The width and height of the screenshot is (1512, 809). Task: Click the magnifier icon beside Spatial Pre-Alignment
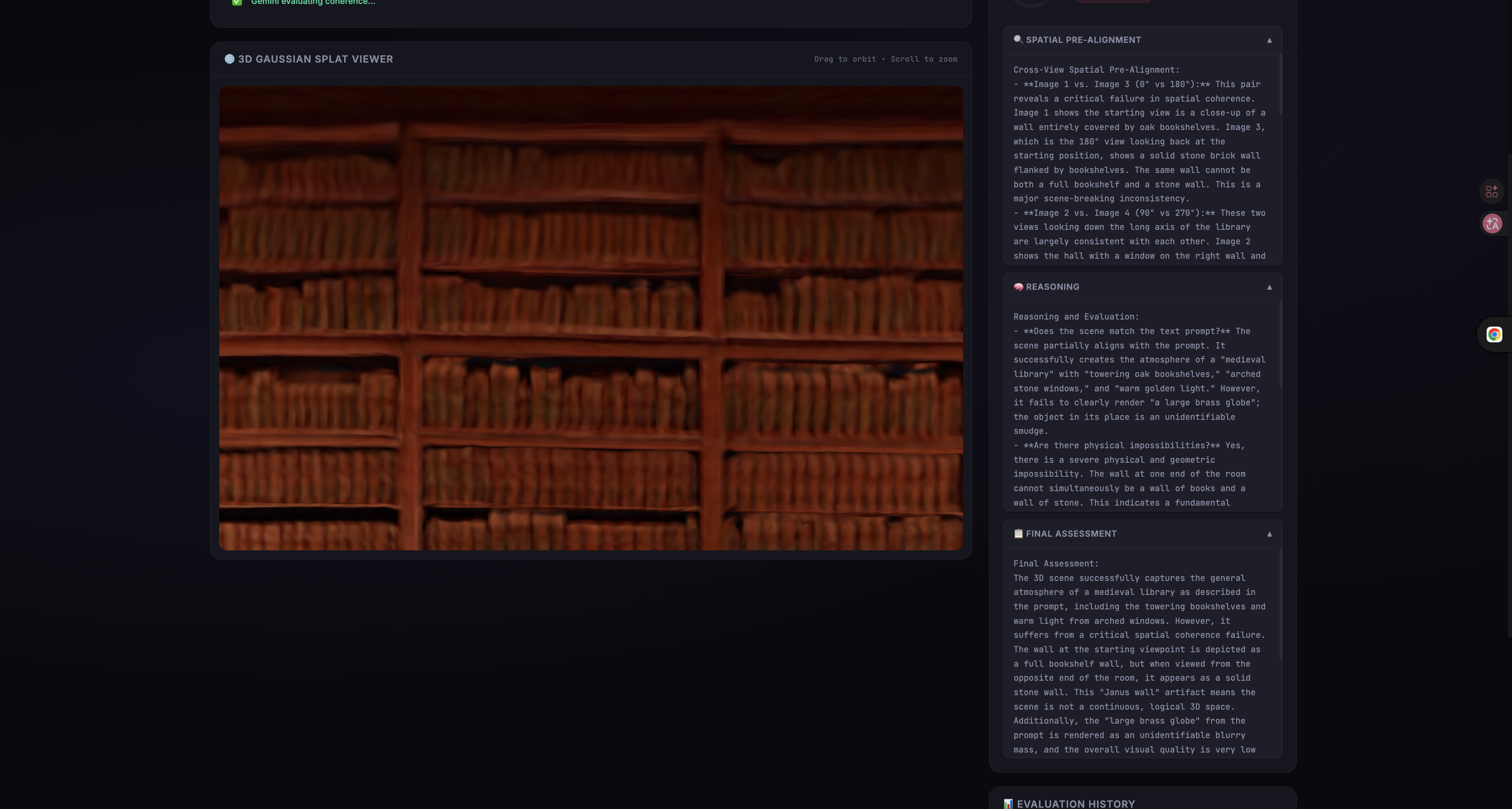(x=1018, y=39)
